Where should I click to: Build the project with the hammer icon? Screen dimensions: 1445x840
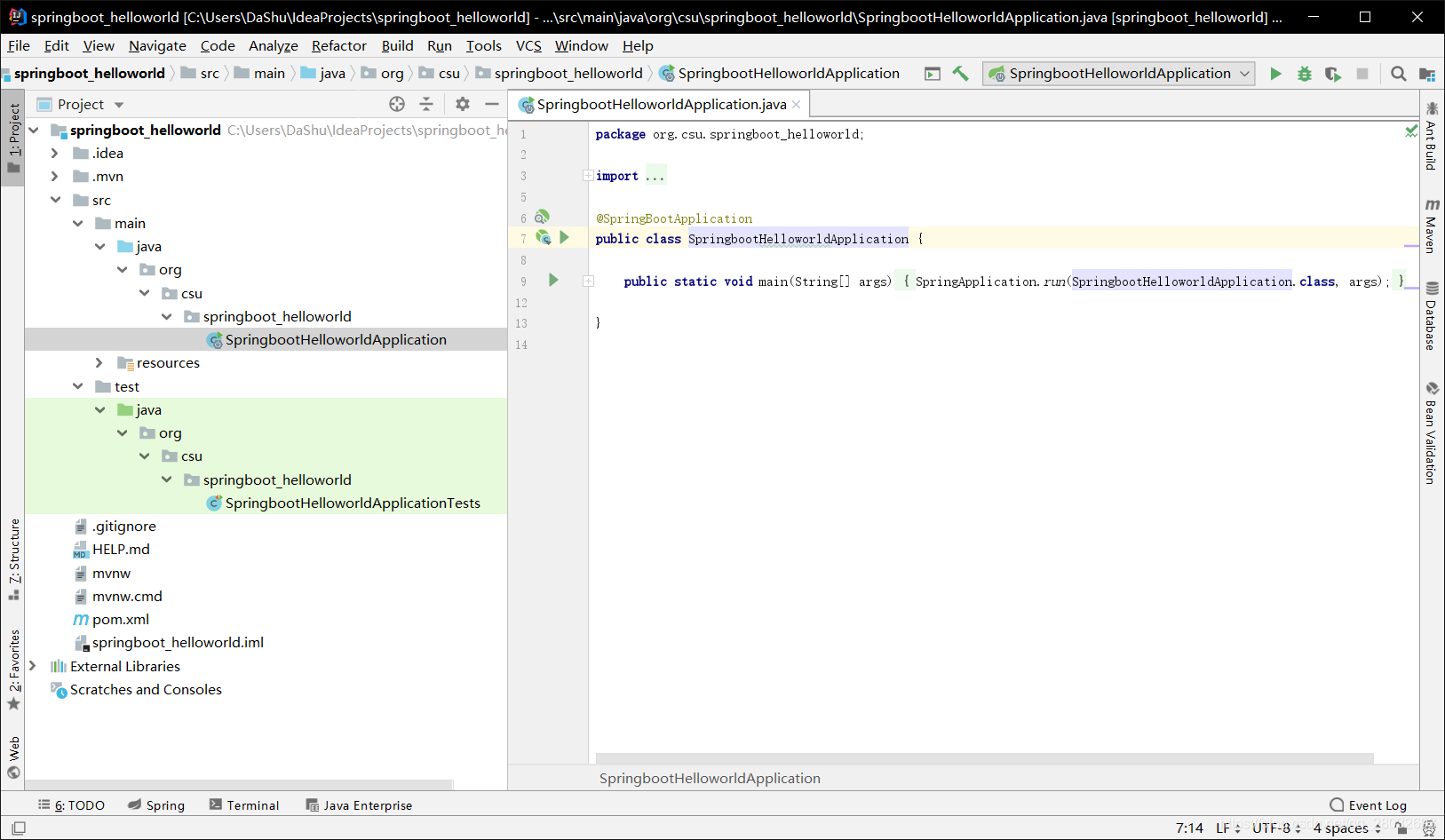960,74
